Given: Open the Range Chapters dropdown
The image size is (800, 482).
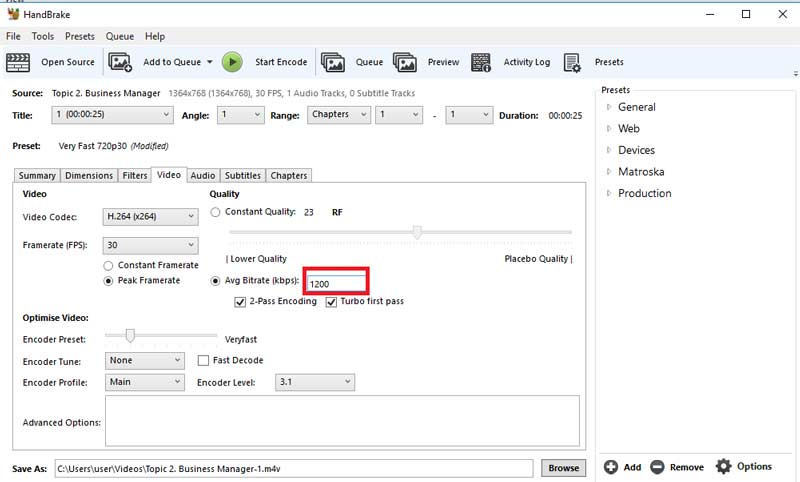Looking at the screenshot, I should (339, 115).
